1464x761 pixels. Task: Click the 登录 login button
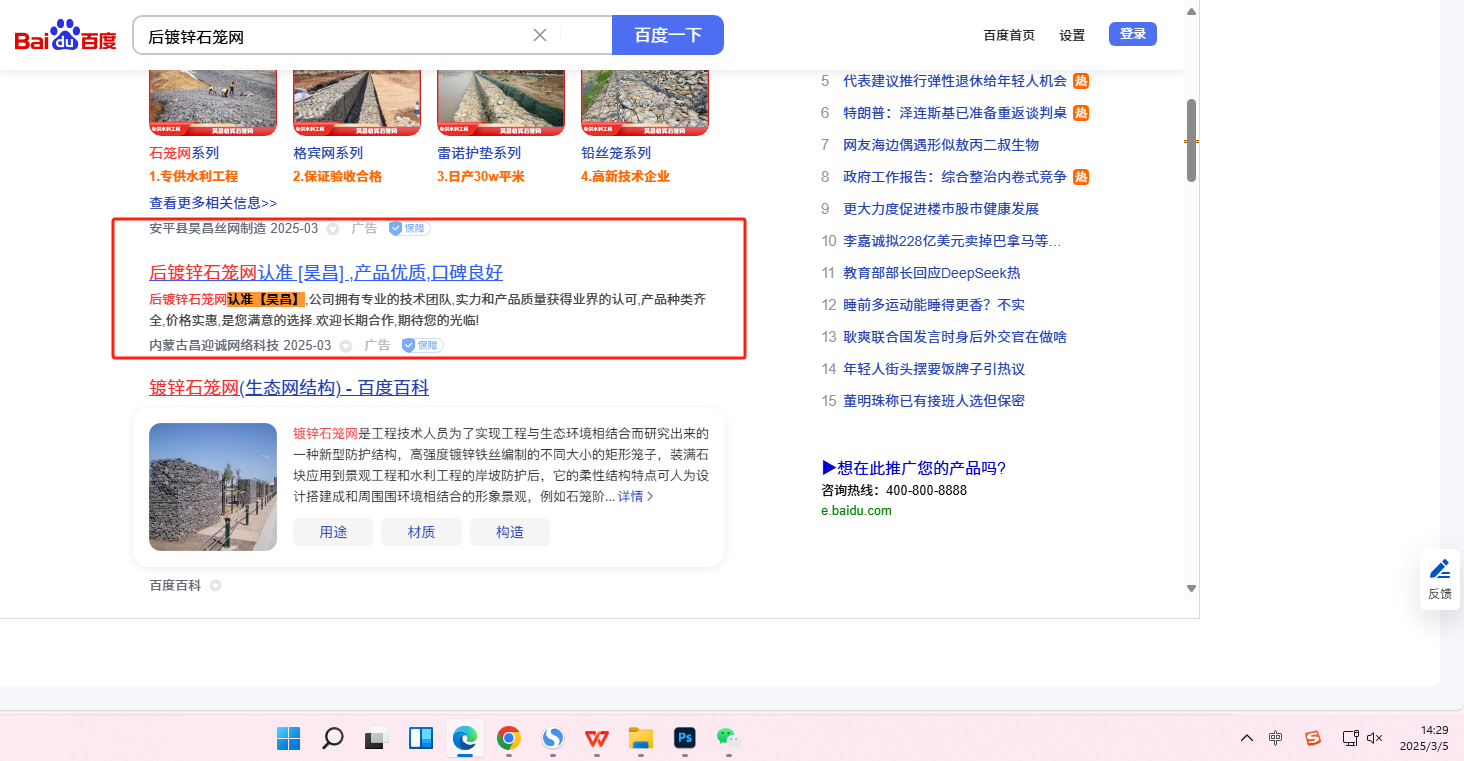[x=1132, y=34]
